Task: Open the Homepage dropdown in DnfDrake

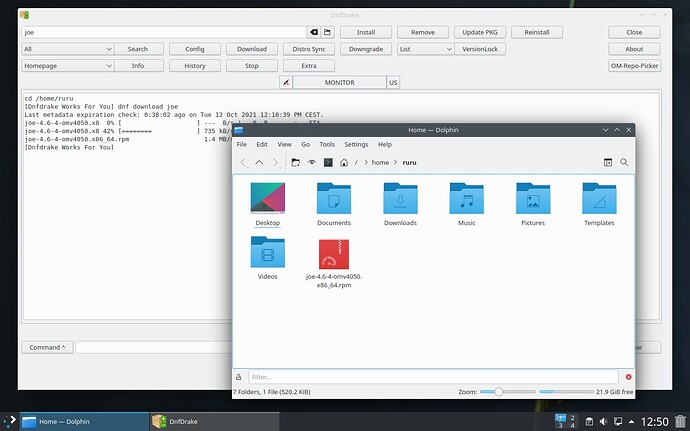Action: pos(68,66)
